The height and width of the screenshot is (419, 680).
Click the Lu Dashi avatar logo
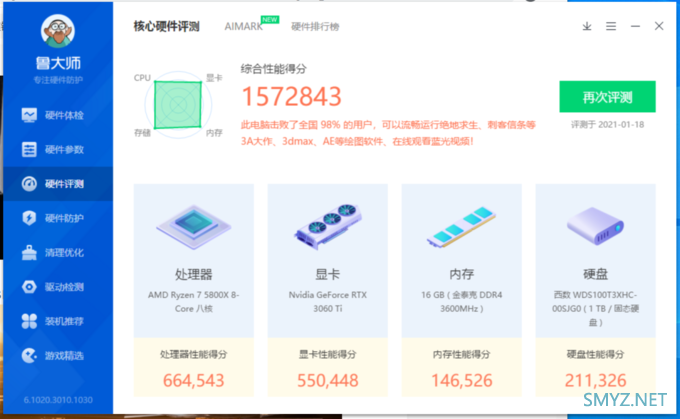point(58,31)
